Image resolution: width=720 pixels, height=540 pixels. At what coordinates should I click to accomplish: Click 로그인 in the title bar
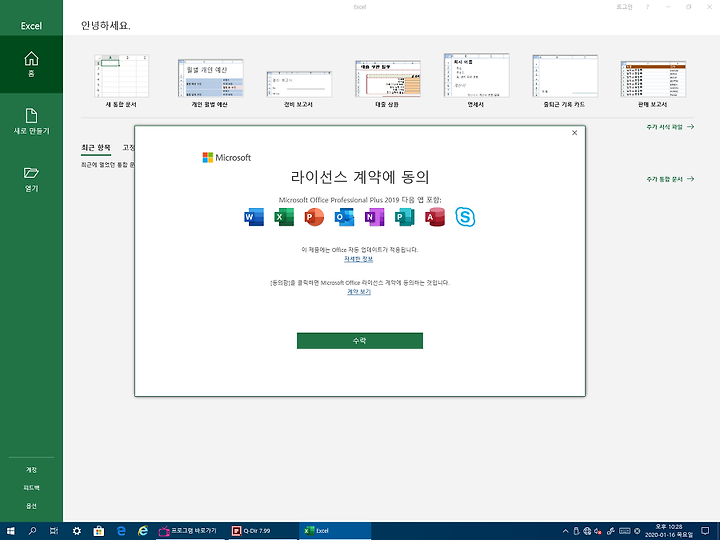click(624, 7)
